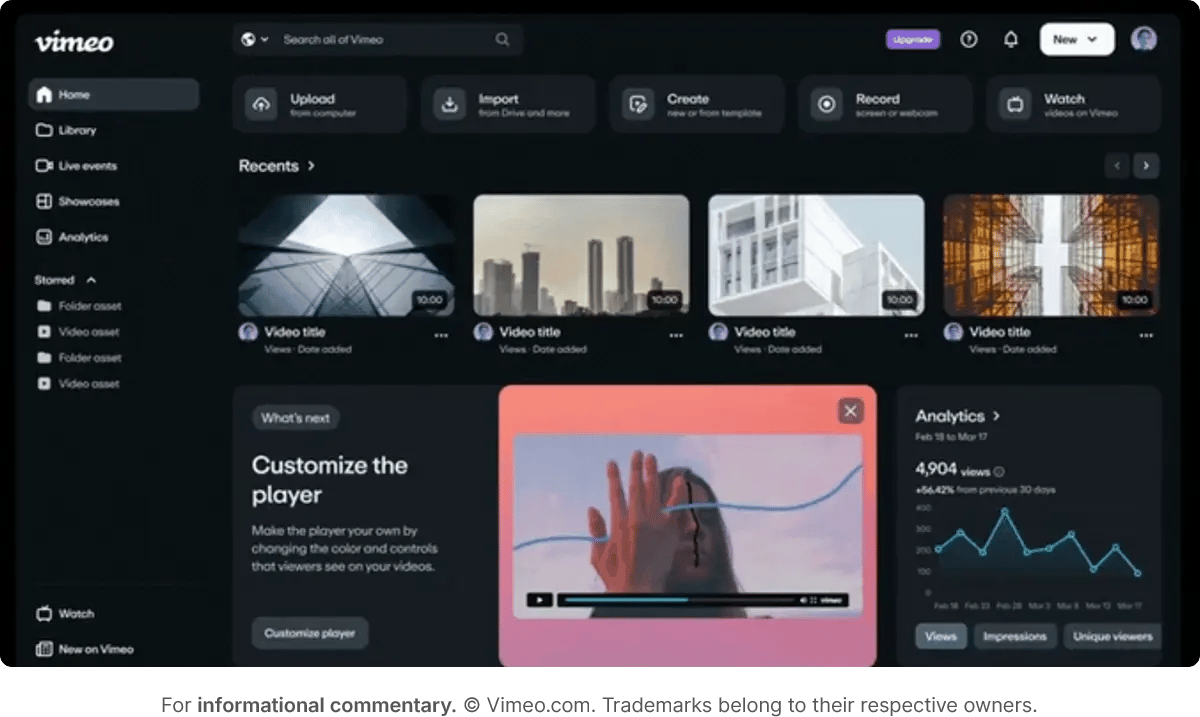Open the search scope globe dropdown
Viewport: 1200px width, 717px height.
(x=256, y=39)
